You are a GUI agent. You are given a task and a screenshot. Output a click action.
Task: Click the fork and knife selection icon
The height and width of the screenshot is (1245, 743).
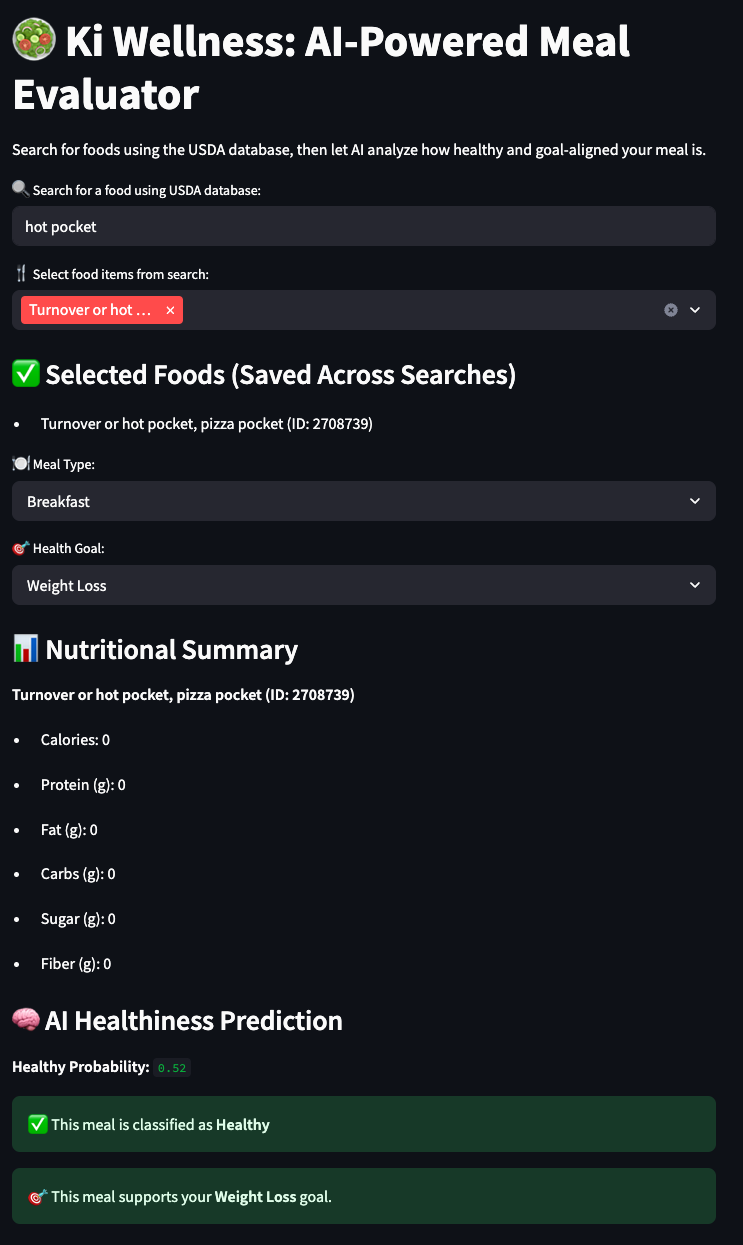[20, 273]
